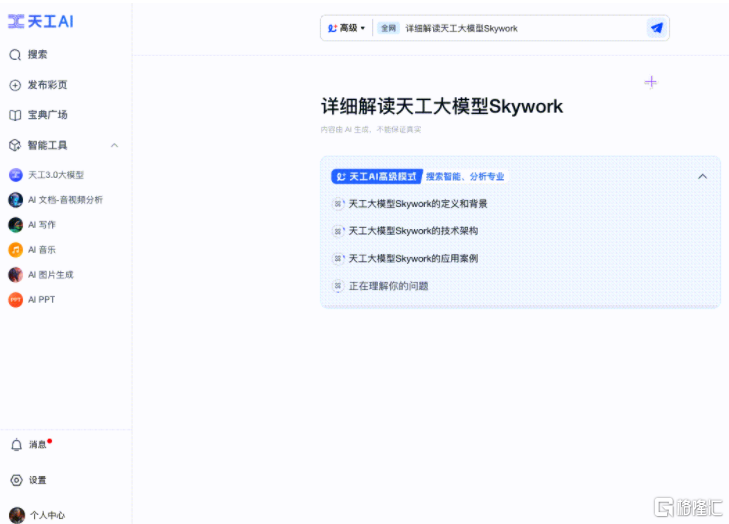Click the 天工AI高级模式 badge
This screenshot has height=524, width=729.
click(377, 177)
